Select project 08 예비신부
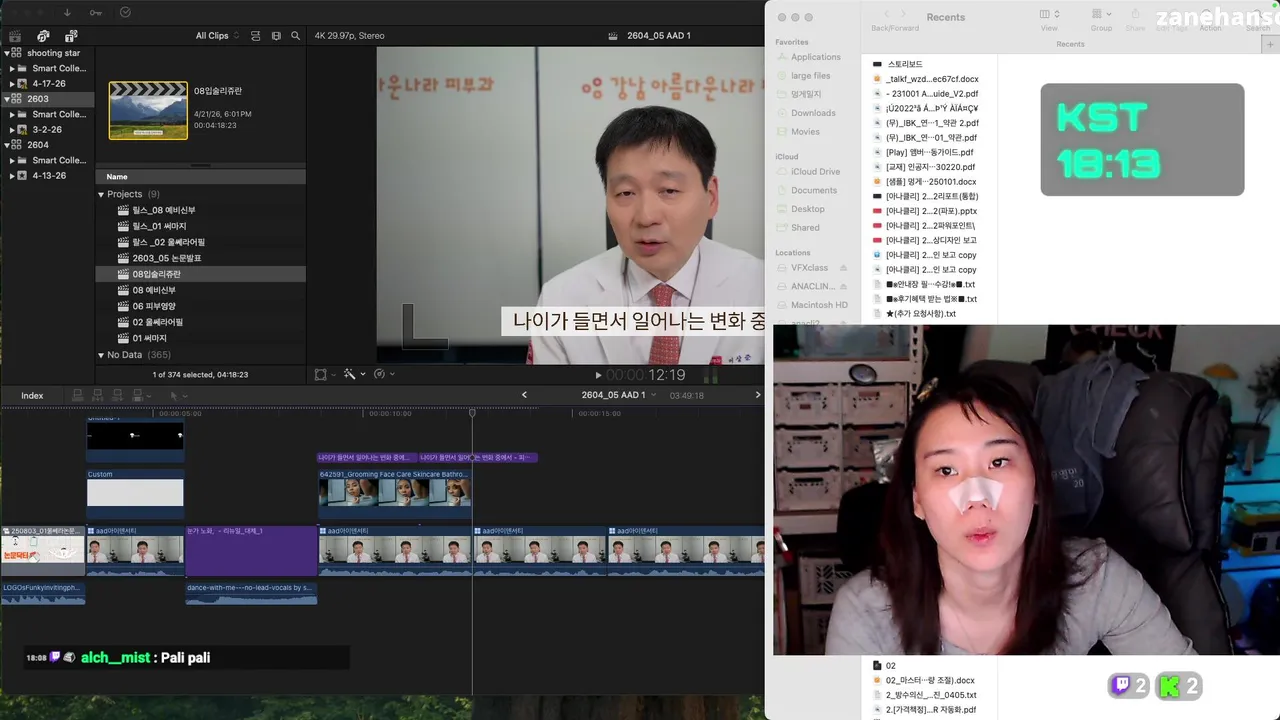Image resolution: width=1280 pixels, height=720 pixels. click(153, 290)
